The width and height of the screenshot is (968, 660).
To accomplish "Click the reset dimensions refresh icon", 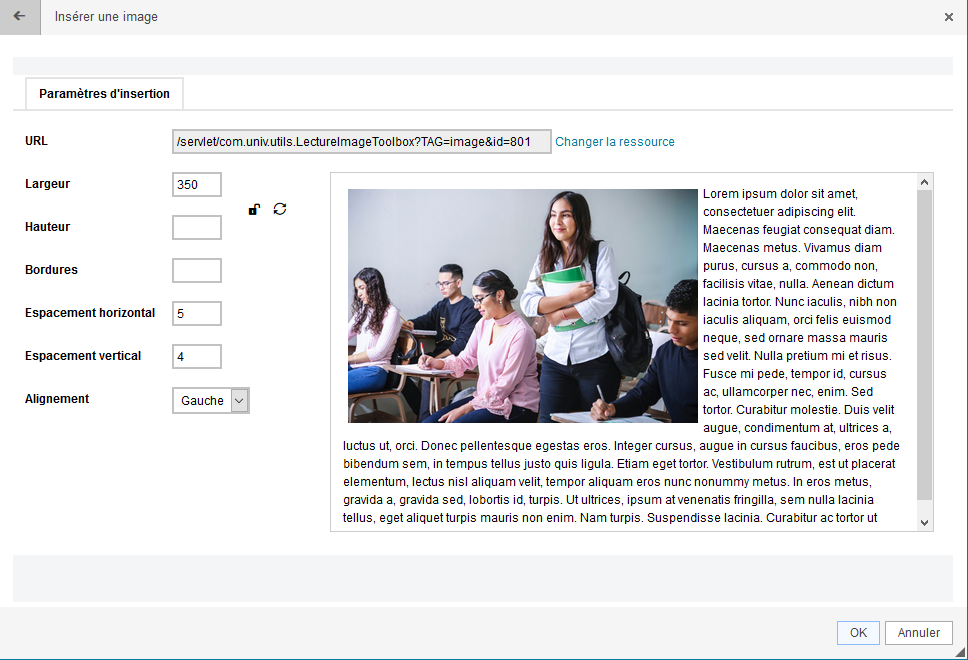I will [280, 209].
